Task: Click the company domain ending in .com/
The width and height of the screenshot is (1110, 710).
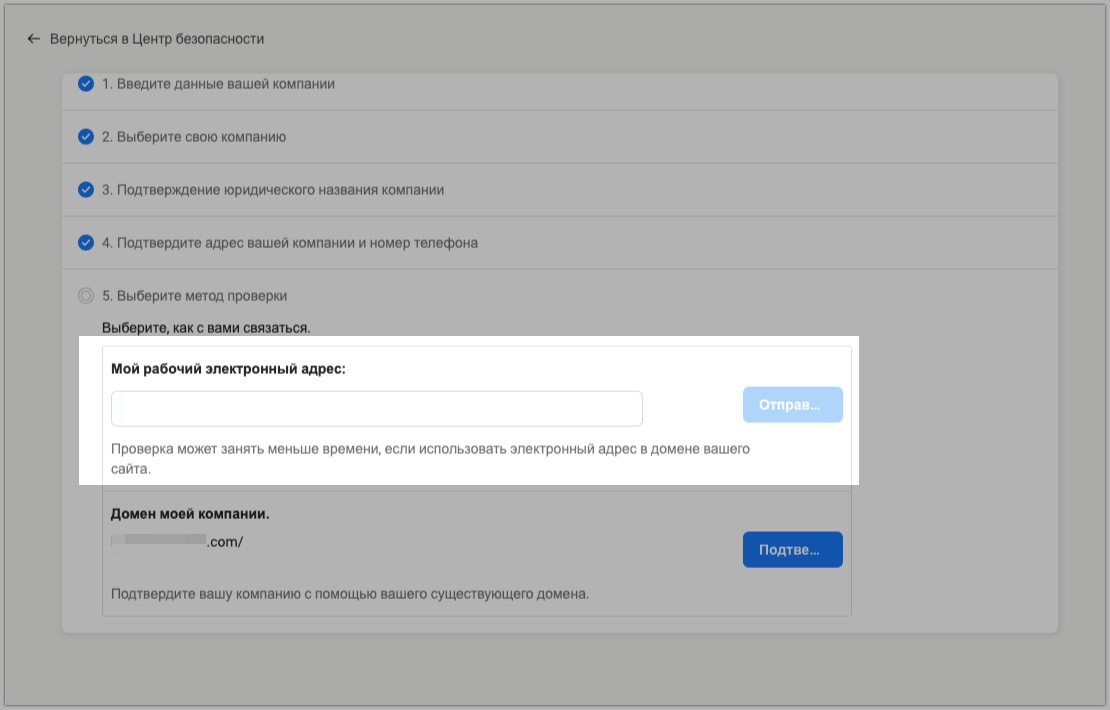Action: coord(177,541)
